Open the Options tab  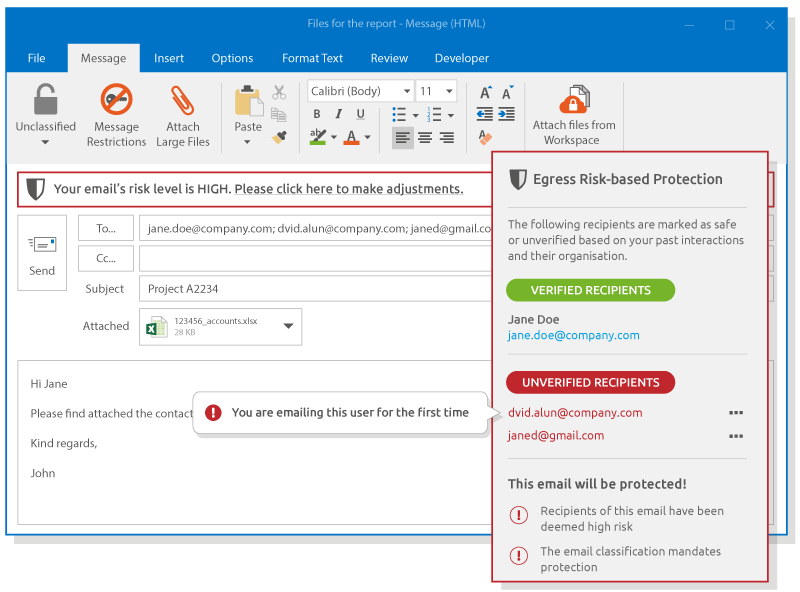pyautogui.click(x=232, y=58)
